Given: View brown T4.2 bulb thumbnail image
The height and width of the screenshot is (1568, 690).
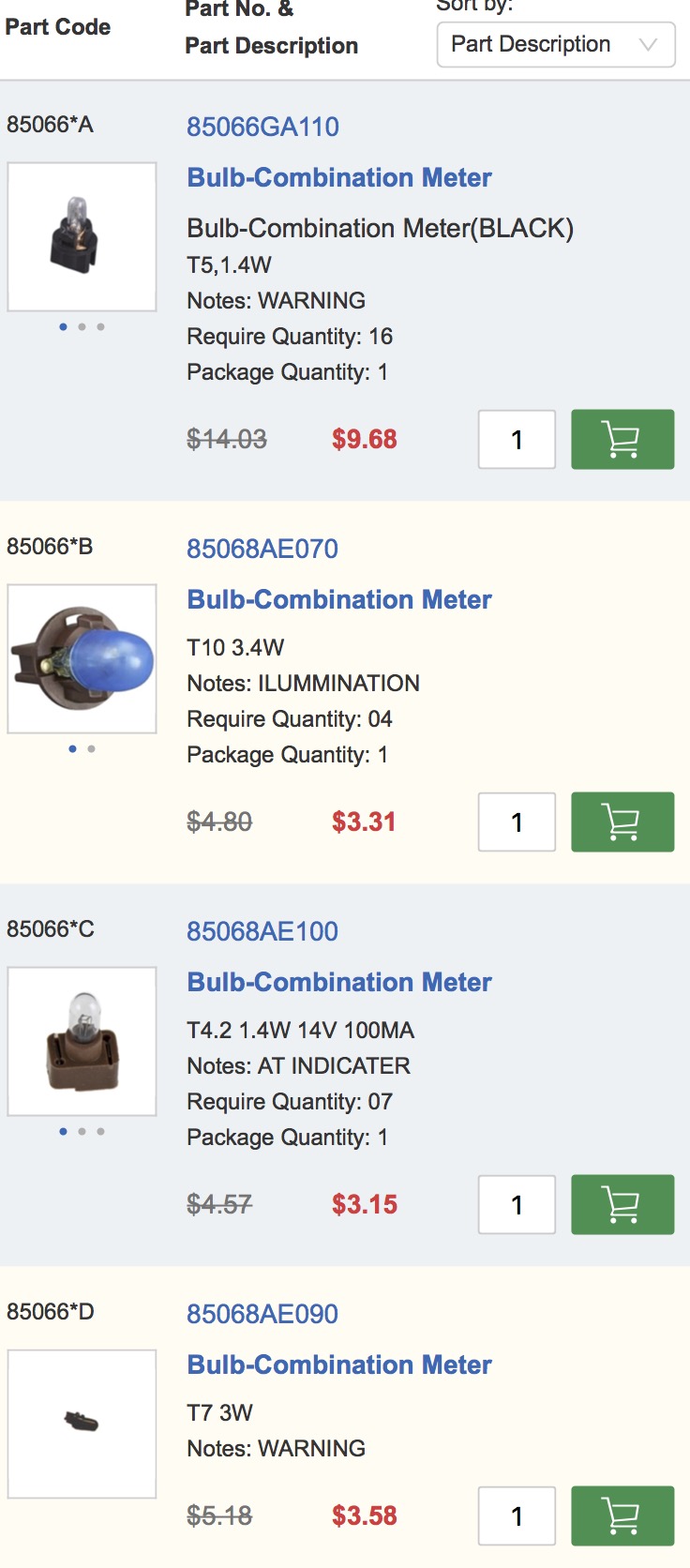Looking at the screenshot, I should 82,1041.
